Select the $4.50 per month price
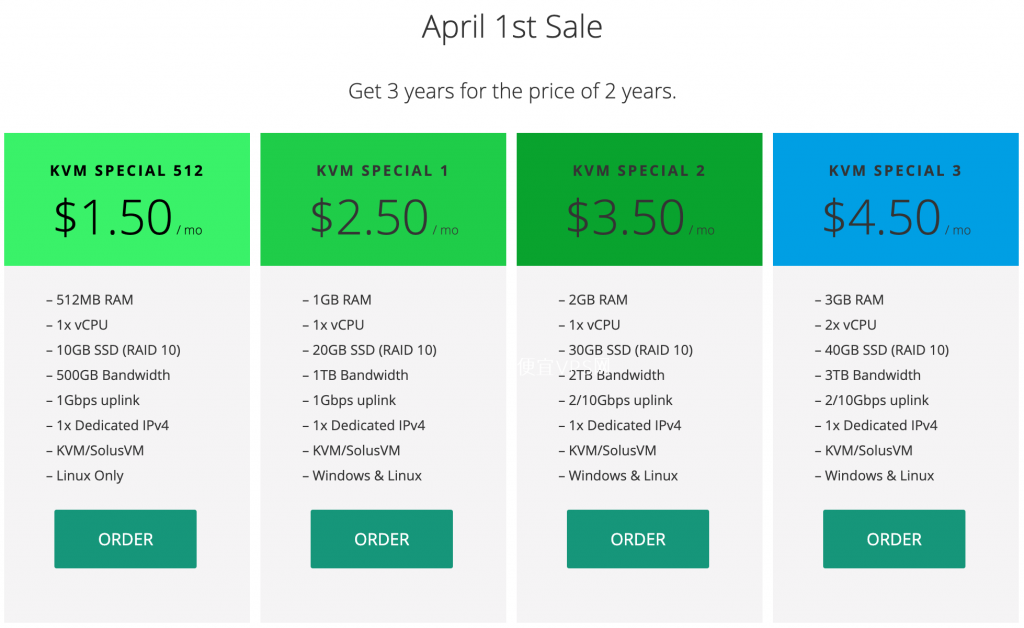 click(896, 217)
